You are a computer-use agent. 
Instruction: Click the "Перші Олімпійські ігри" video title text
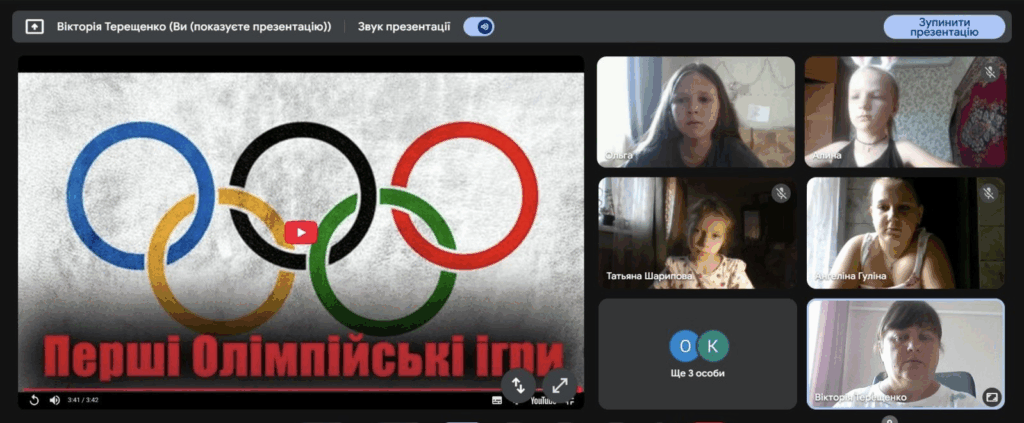[302, 358]
